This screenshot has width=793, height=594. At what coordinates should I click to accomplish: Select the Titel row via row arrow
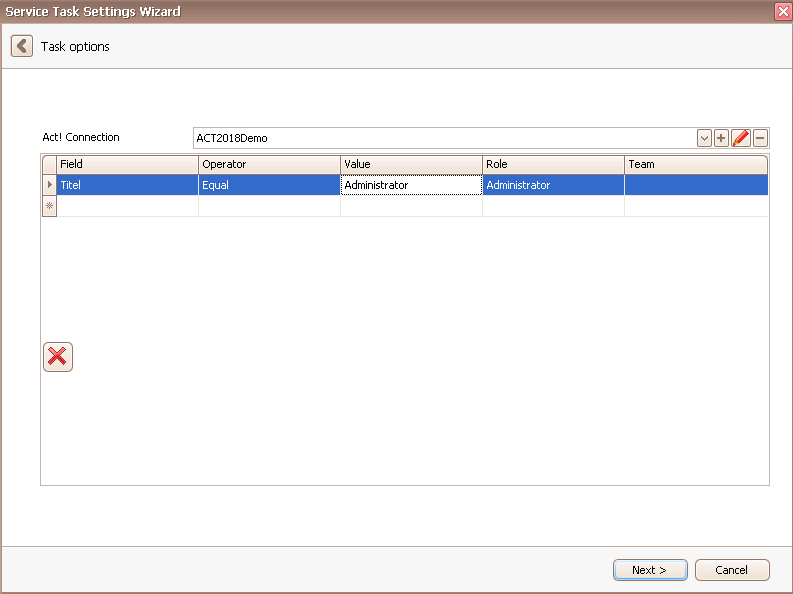point(50,185)
